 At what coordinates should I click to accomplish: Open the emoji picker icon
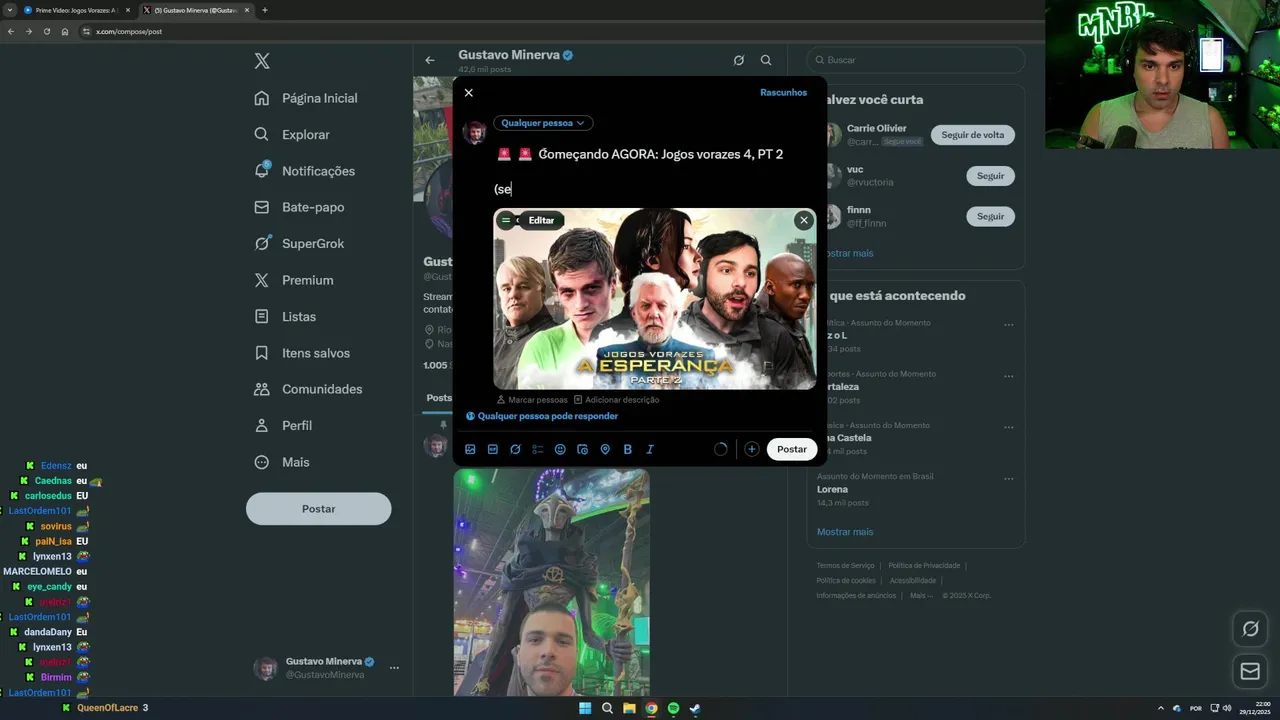click(x=560, y=450)
